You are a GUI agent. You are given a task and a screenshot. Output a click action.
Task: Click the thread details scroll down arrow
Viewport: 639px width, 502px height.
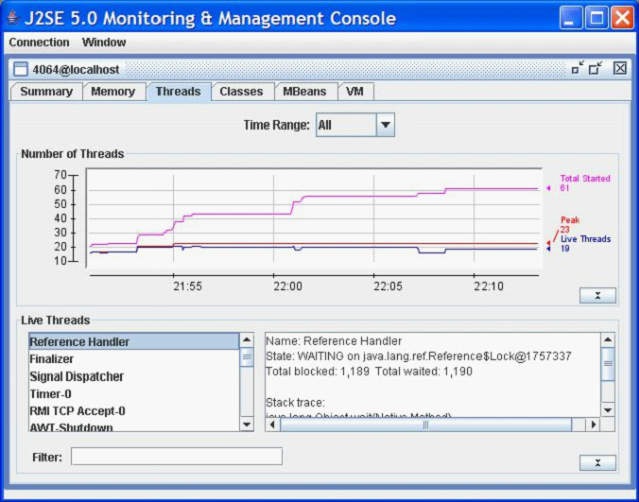[608, 410]
